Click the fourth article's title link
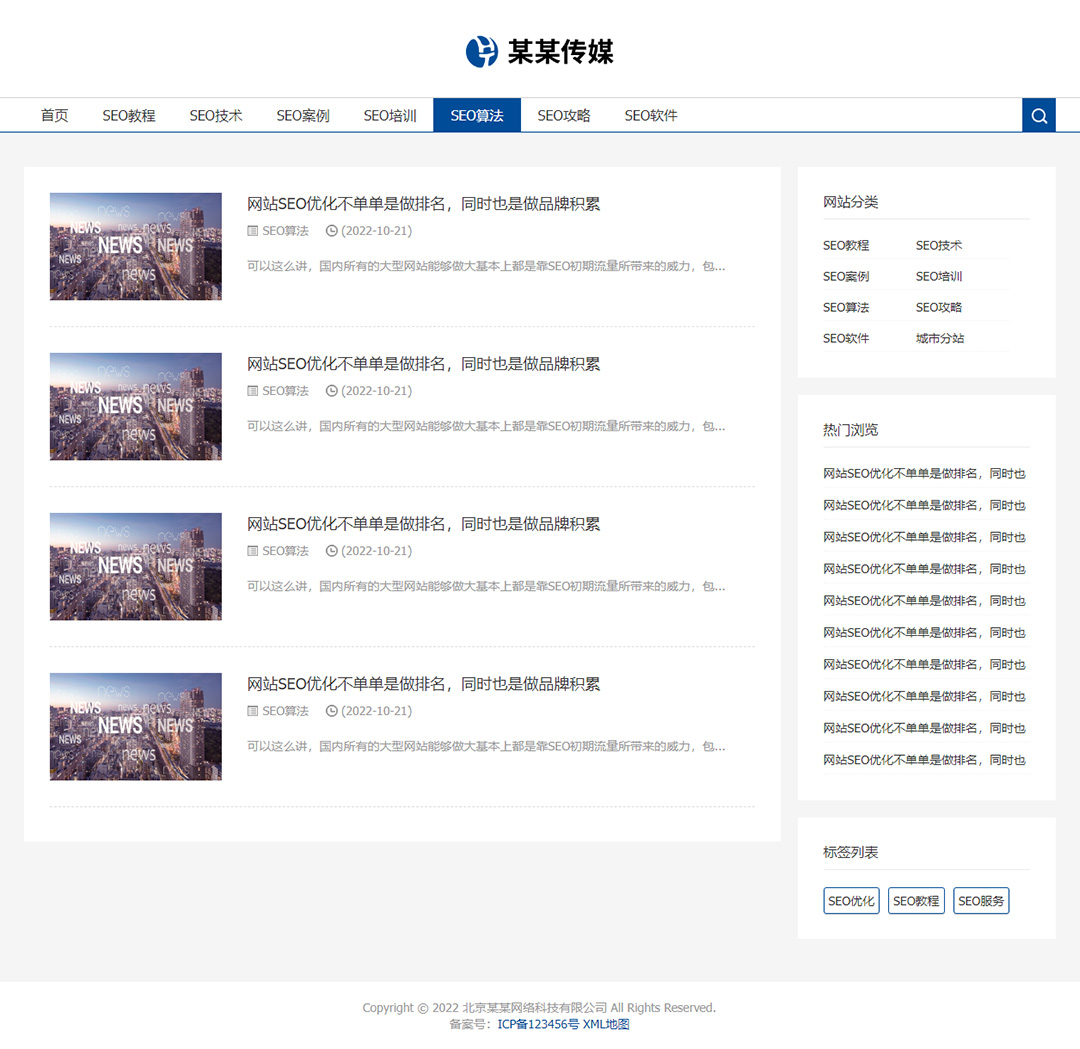The height and width of the screenshot is (1049, 1080). click(423, 684)
